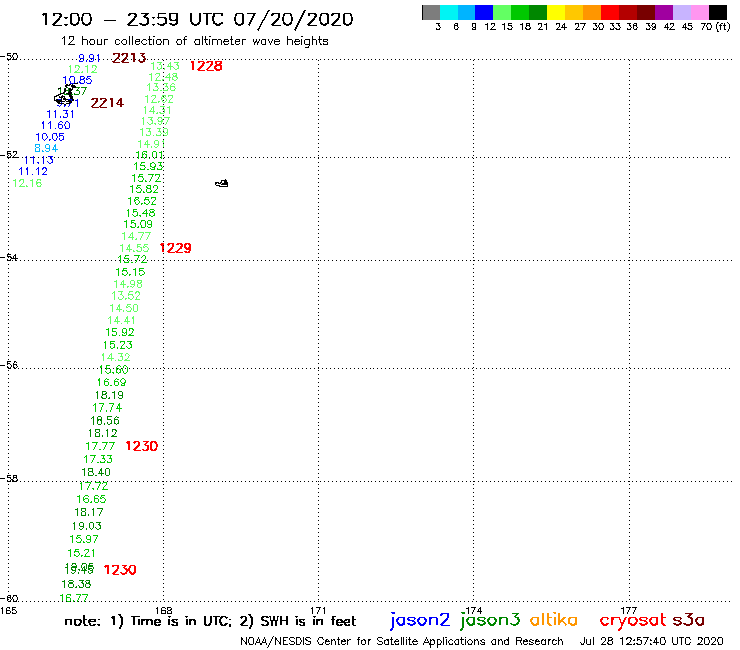
Task: Select the pink swatch in the color scale
Action: pos(699,12)
